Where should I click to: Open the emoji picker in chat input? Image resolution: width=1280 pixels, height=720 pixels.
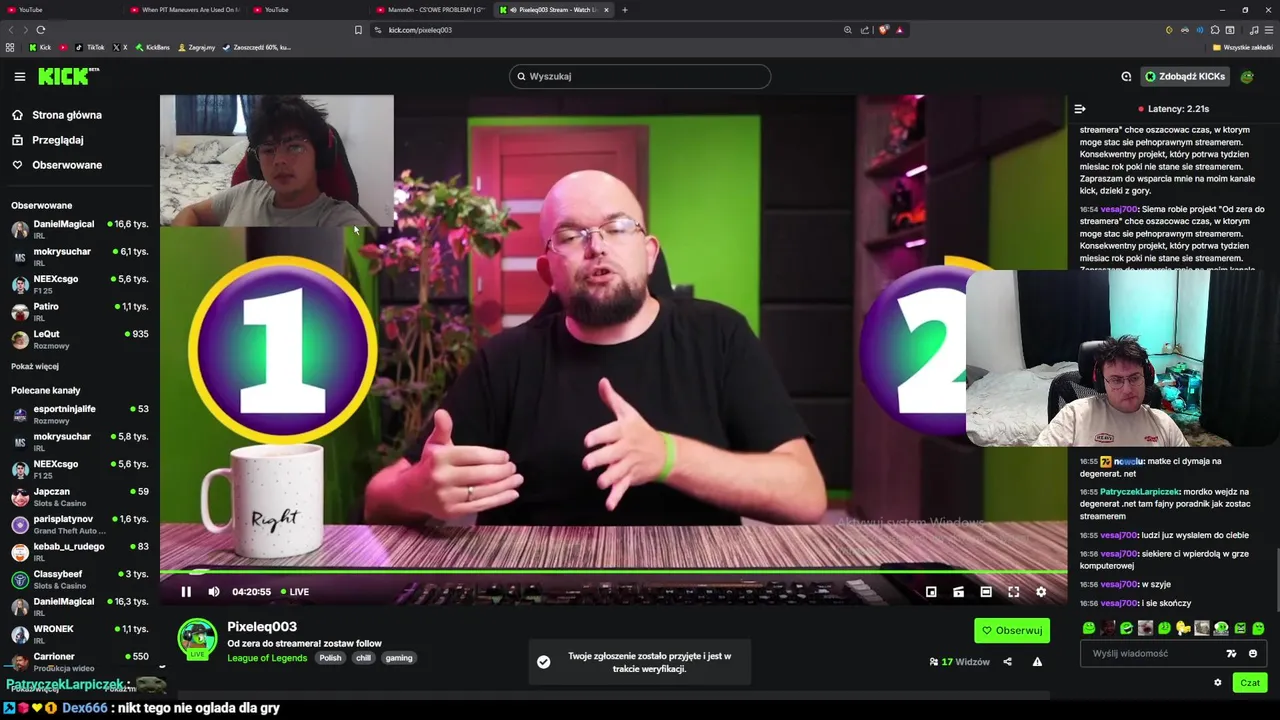pos(1253,654)
